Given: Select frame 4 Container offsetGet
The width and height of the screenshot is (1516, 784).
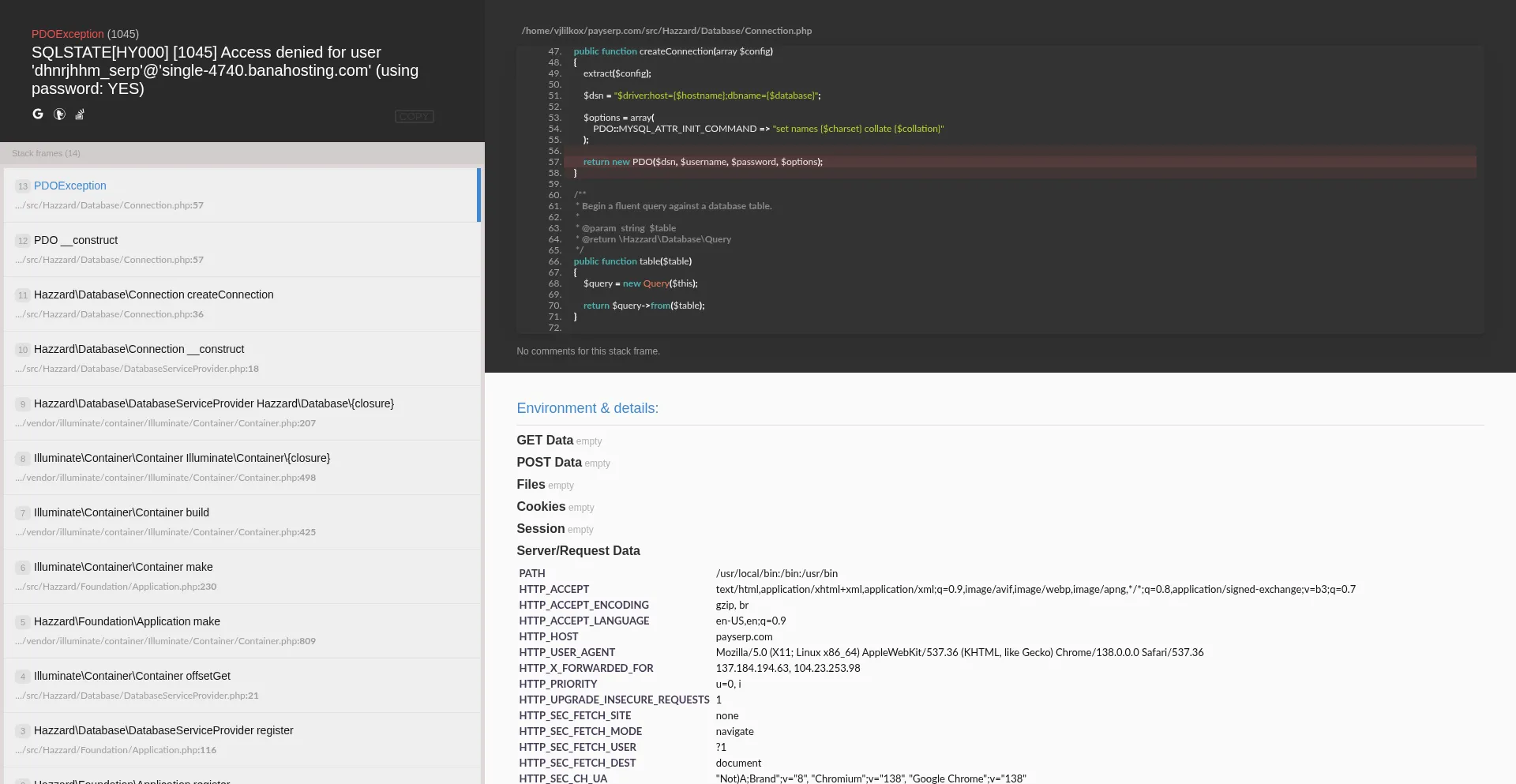Looking at the screenshot, I should point(242,685).
